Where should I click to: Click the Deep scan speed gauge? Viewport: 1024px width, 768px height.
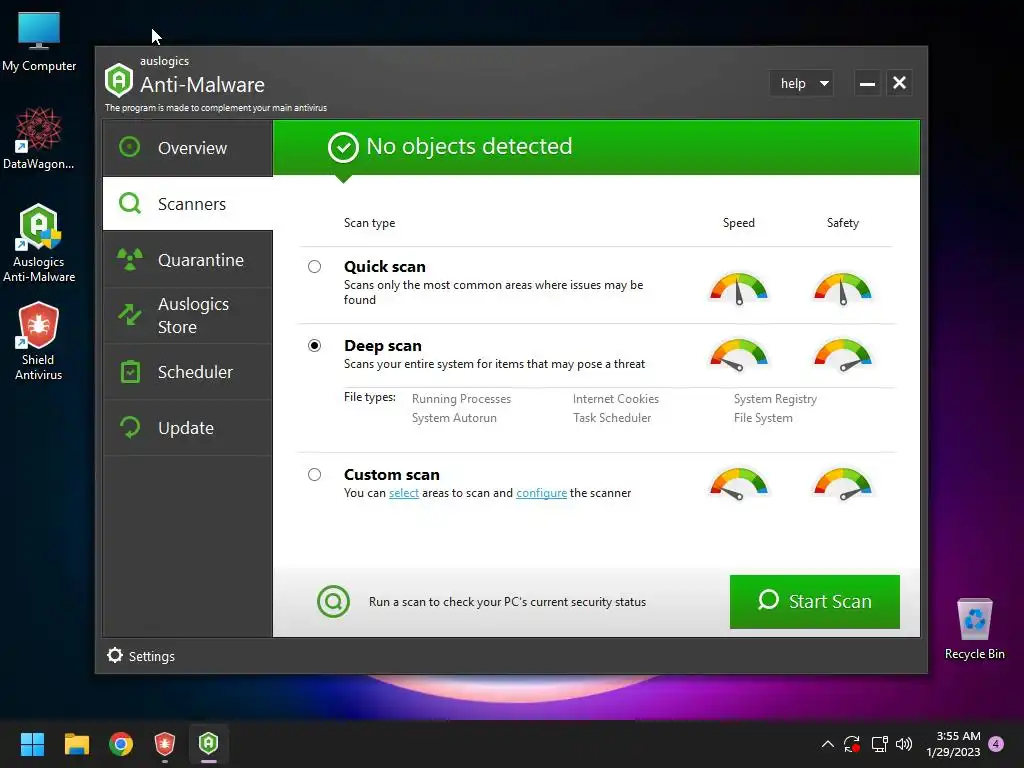pyautogui.click(x=739, y=355)
